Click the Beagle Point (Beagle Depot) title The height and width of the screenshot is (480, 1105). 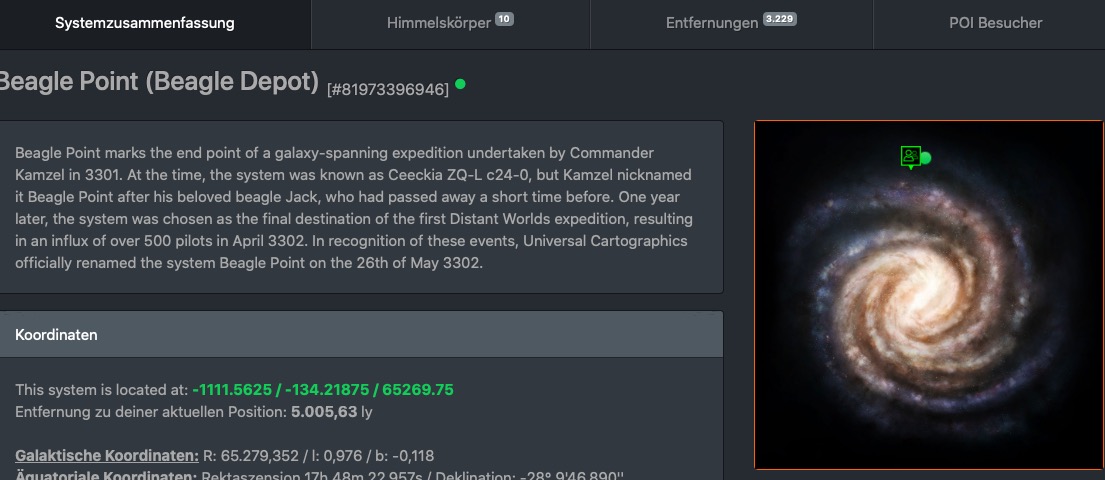160,82
